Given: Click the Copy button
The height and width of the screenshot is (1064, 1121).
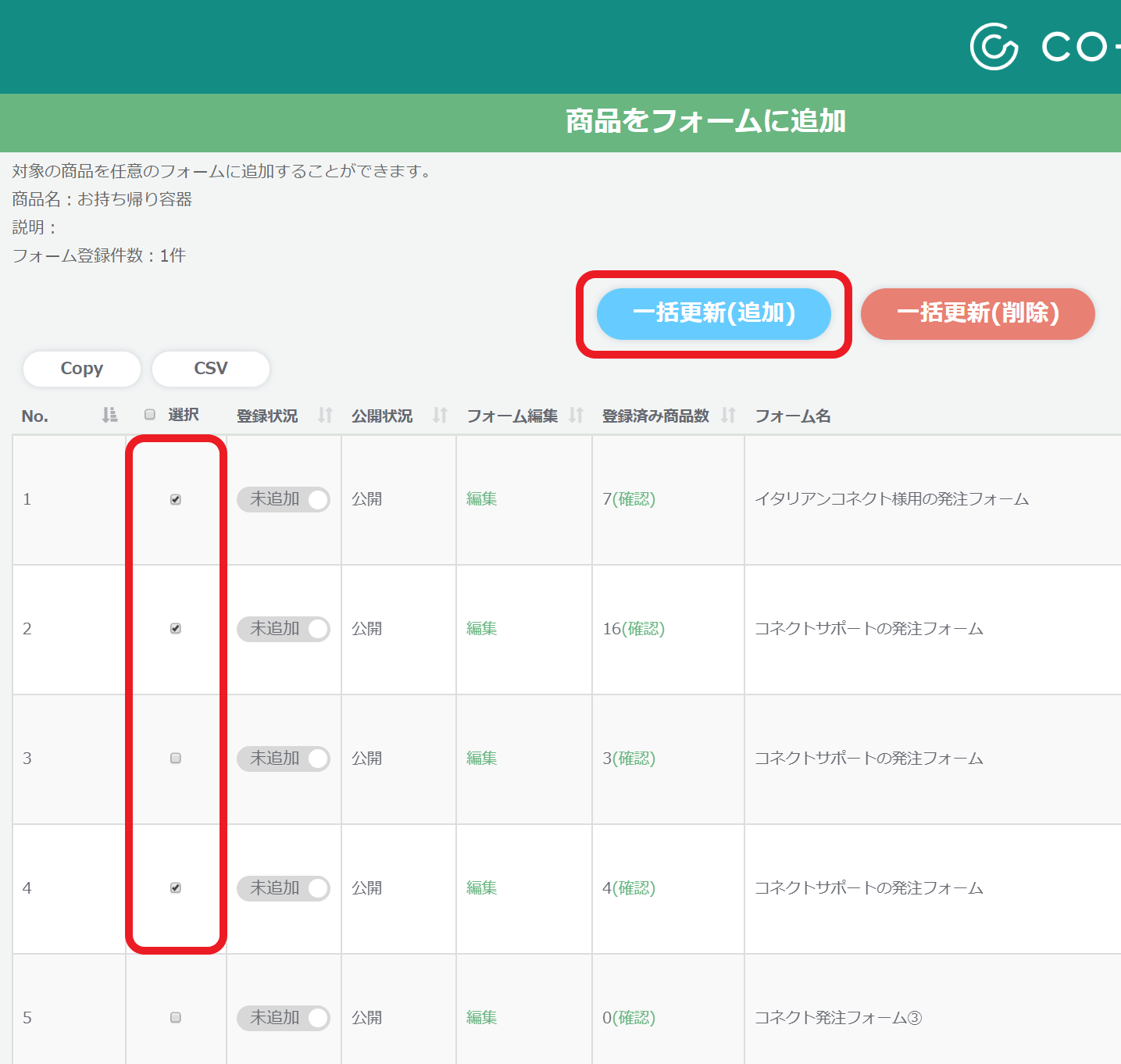Looking at the screenshot, I should coord(82,369).
